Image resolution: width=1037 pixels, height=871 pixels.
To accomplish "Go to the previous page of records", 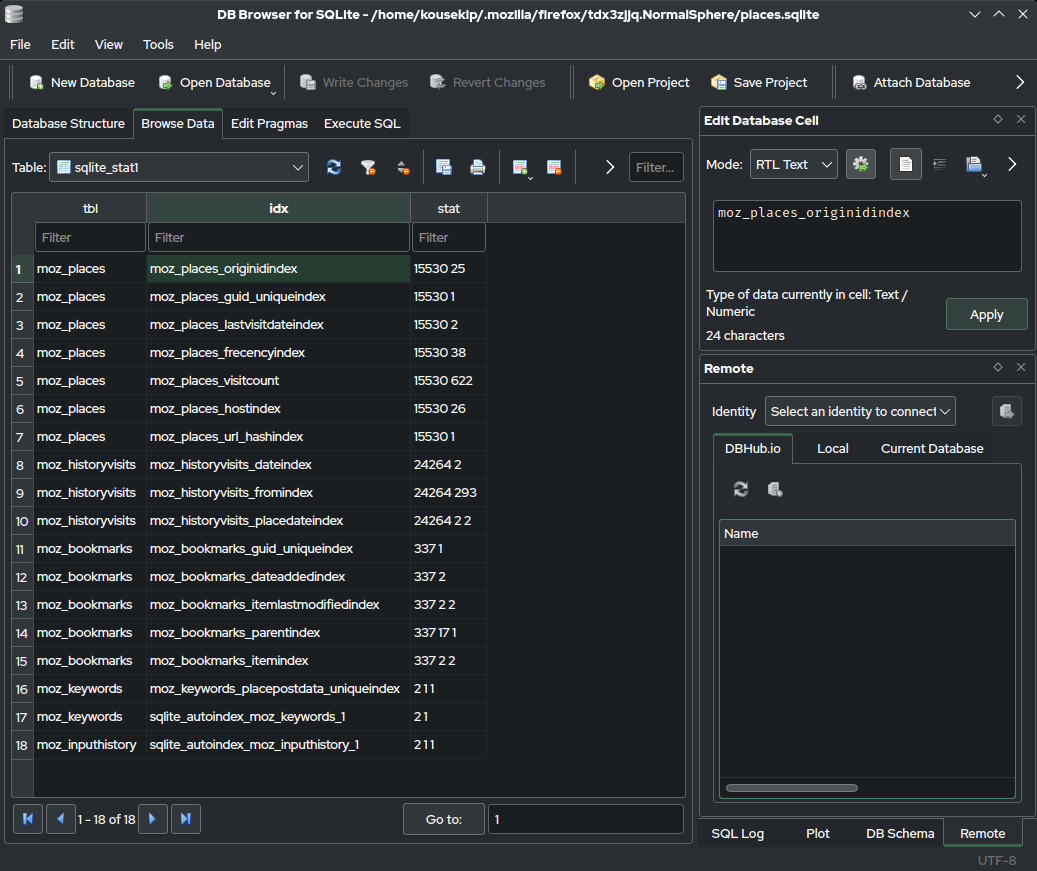I will (61, 819).
